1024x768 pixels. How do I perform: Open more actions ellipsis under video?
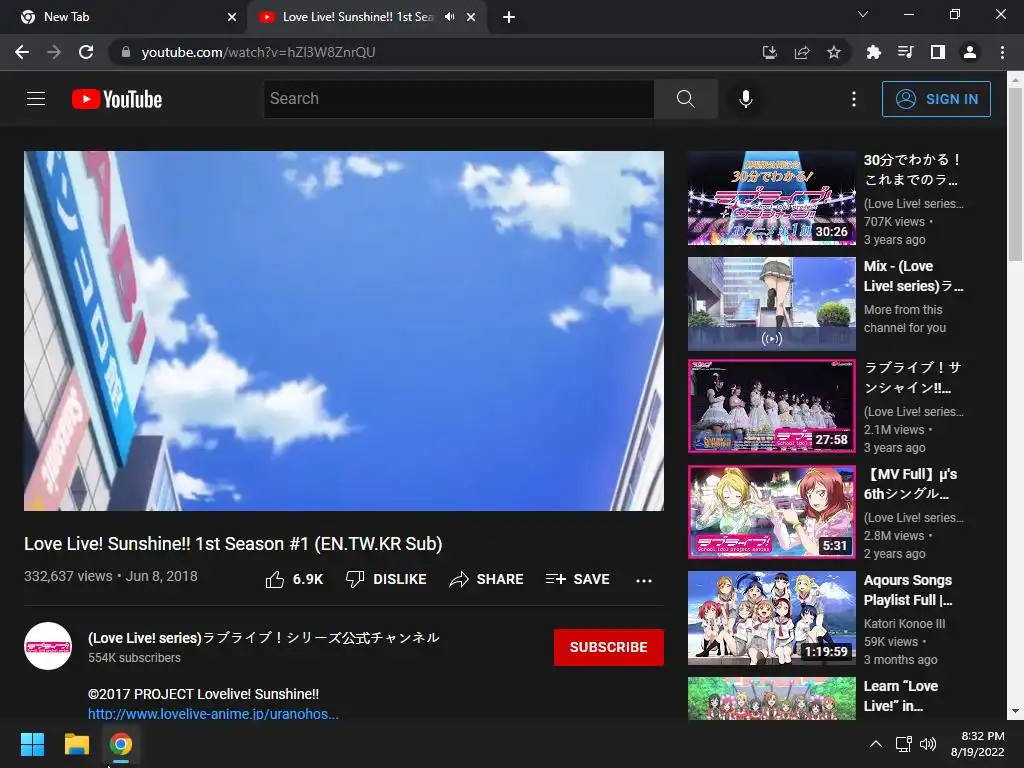[x=644, y=580]
